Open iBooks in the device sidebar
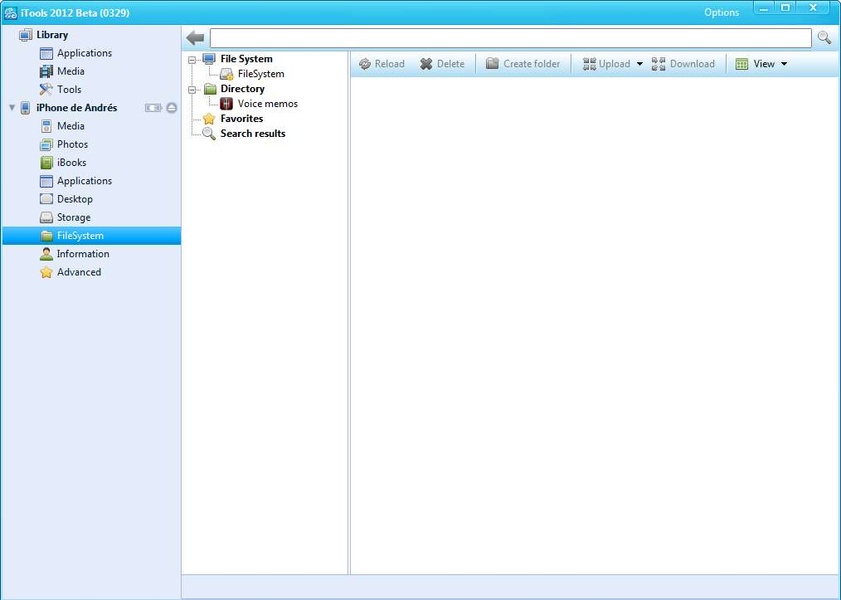The image size is (841, 600). [71, 163]
